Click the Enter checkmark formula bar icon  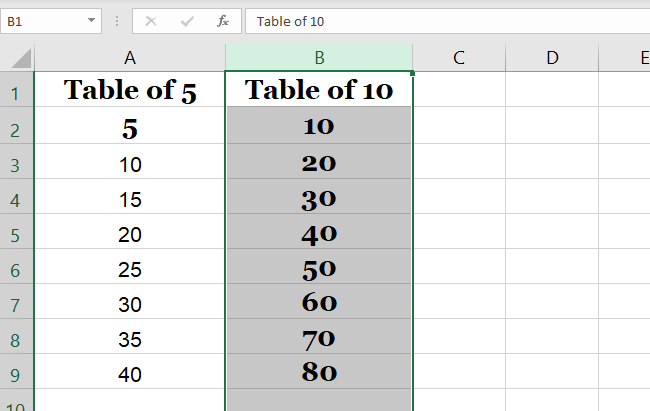click(187, 20)
